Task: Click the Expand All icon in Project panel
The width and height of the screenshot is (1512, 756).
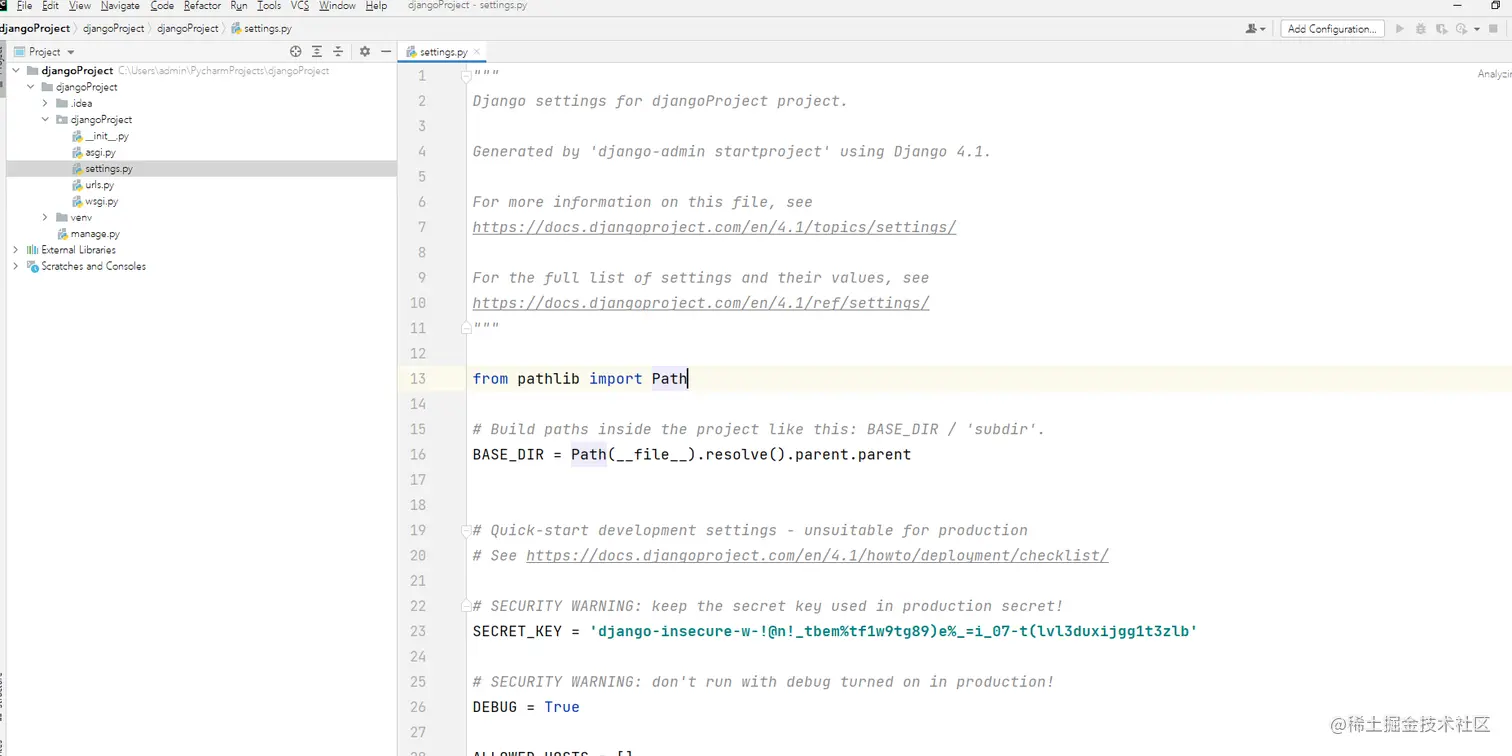Action: 317,51
